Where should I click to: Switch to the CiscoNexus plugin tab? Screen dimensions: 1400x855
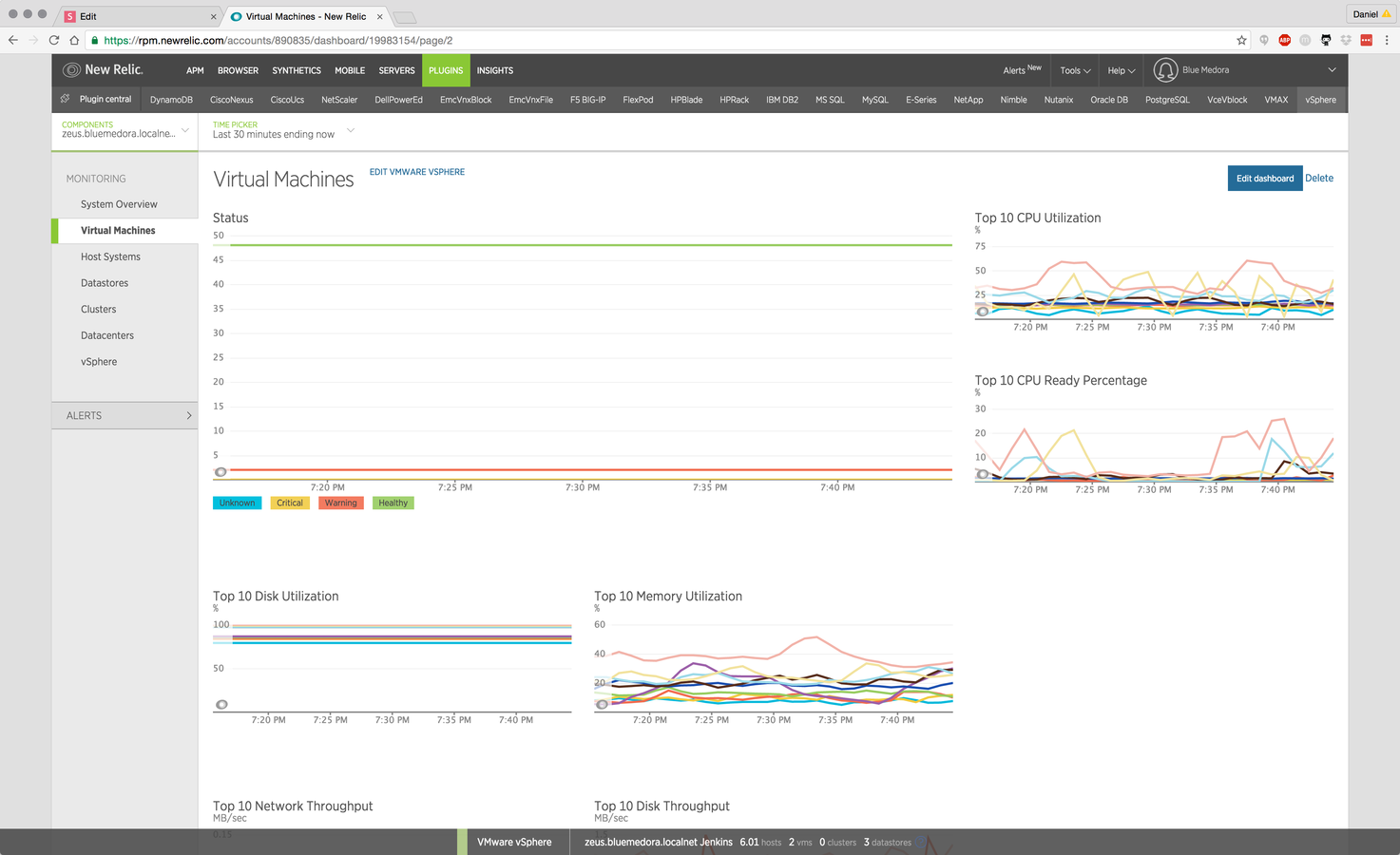pos(231,100)
